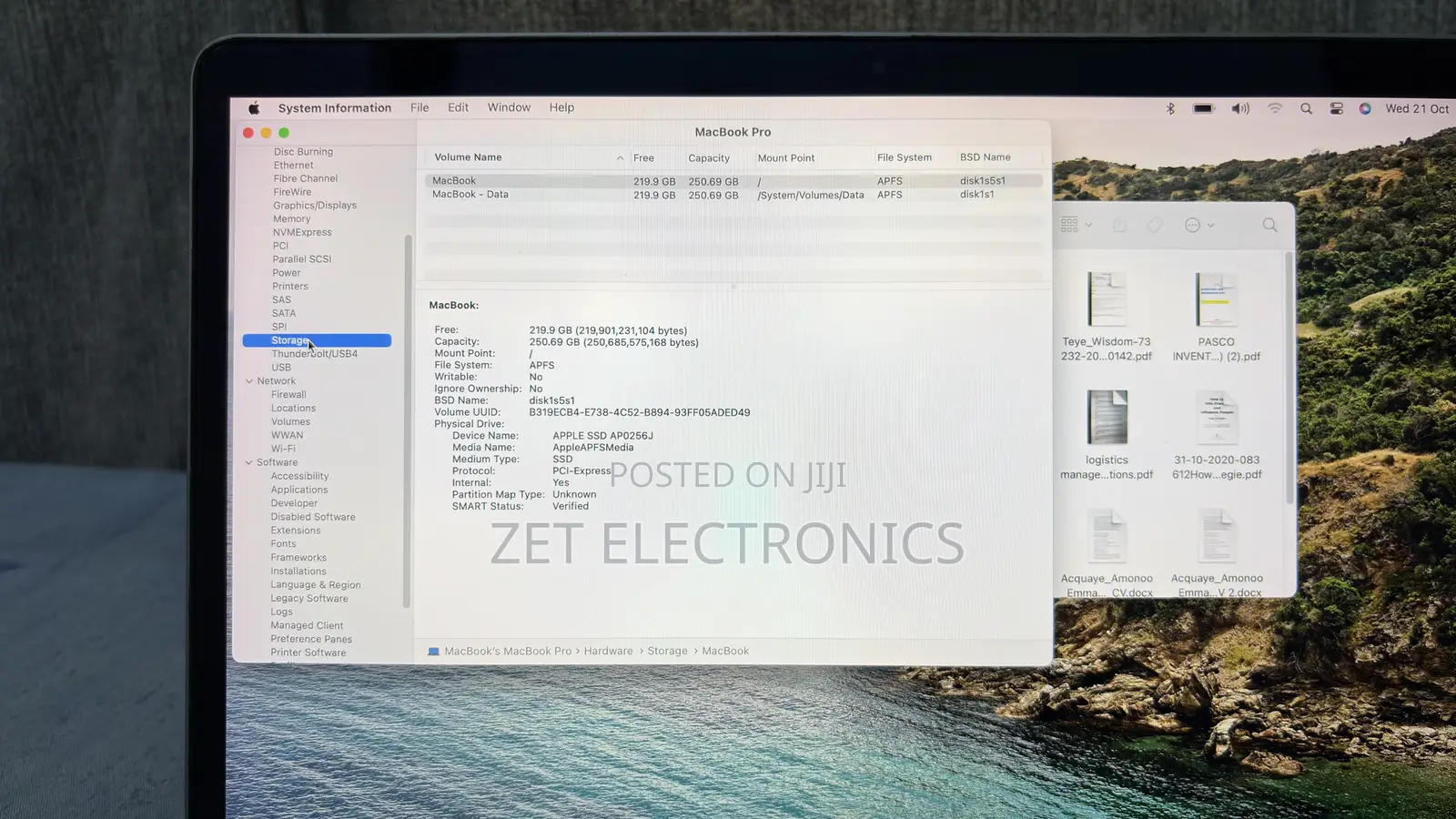Viewport: 1456px width, 819px height.
Task: Click Hardware in the bottom path bar
Action: (x=608, y=651)
